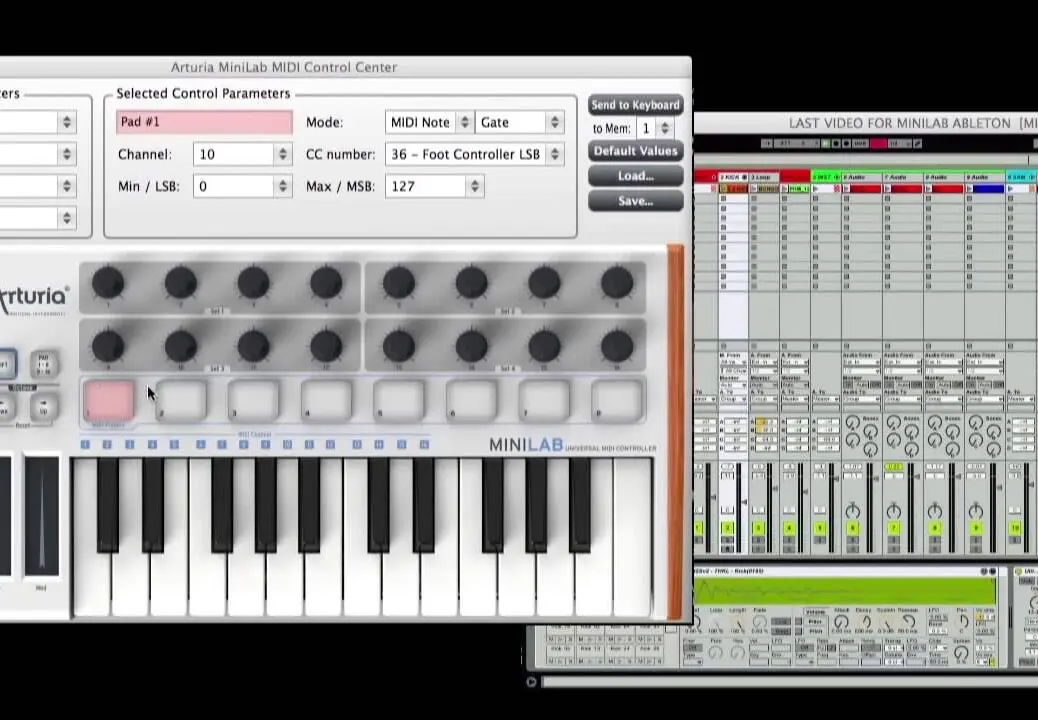
Task: Select drum pad 3
Action: click(x=254, y=400)
